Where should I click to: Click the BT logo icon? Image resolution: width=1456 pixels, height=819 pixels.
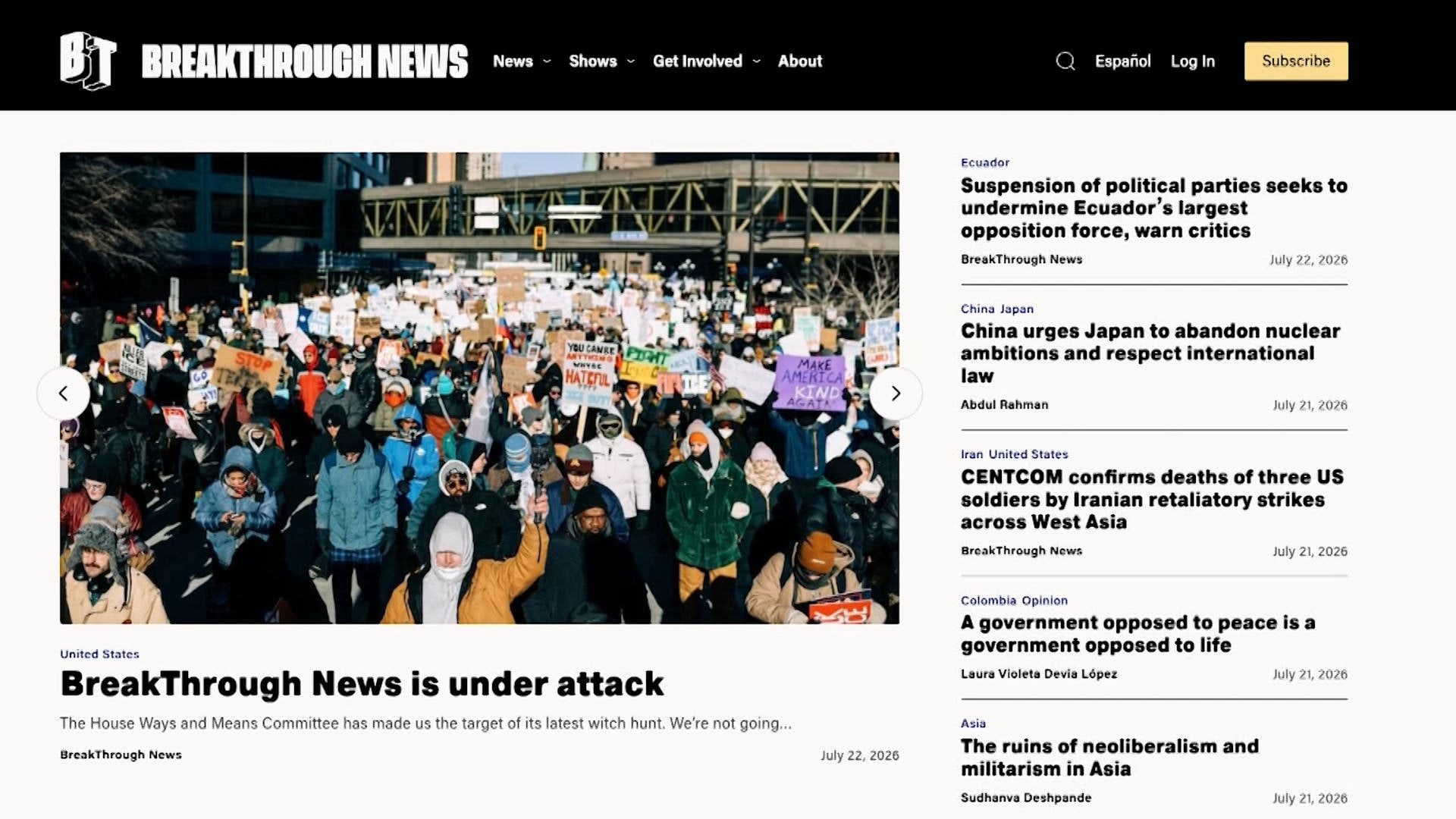(x=88, y=61)
